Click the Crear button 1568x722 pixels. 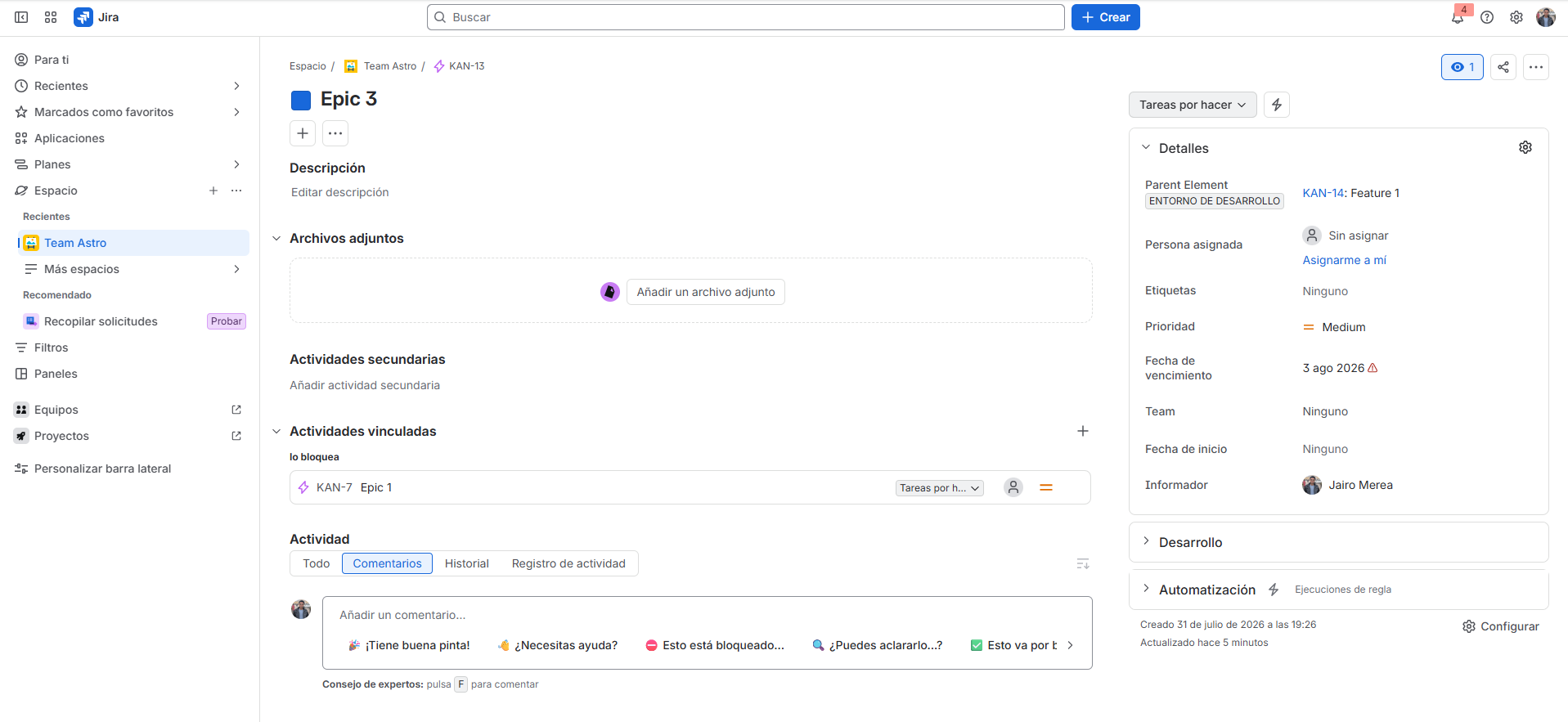tap(1106, 17)
